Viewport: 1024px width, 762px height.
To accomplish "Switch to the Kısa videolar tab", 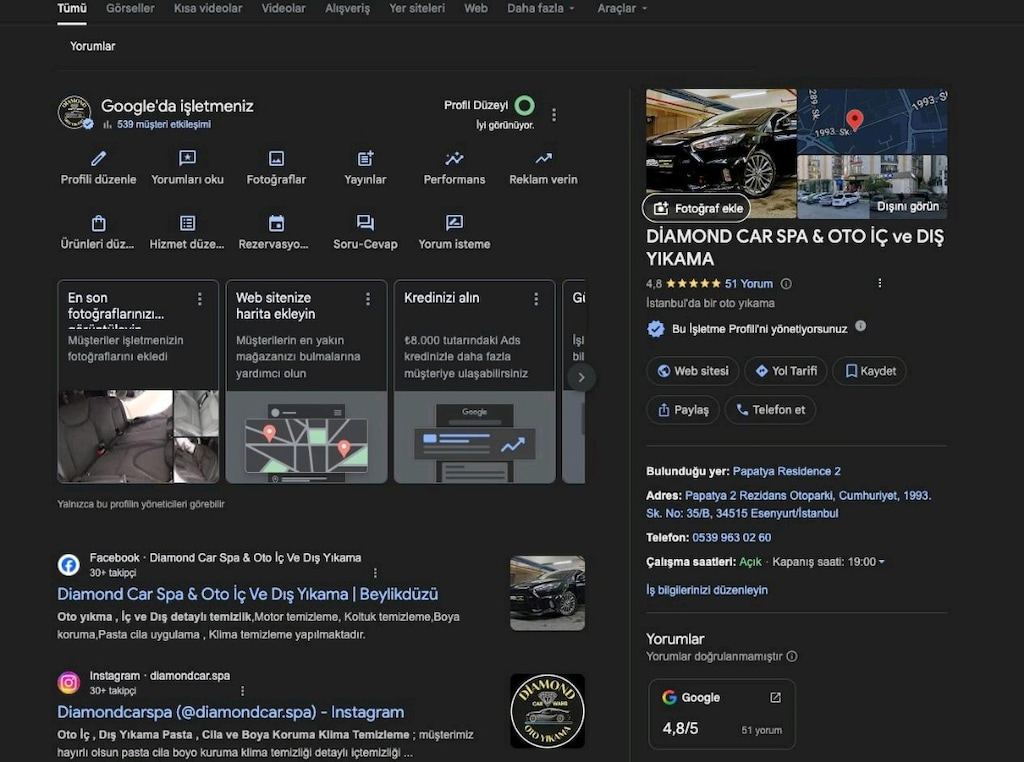I will pos(208,8).
